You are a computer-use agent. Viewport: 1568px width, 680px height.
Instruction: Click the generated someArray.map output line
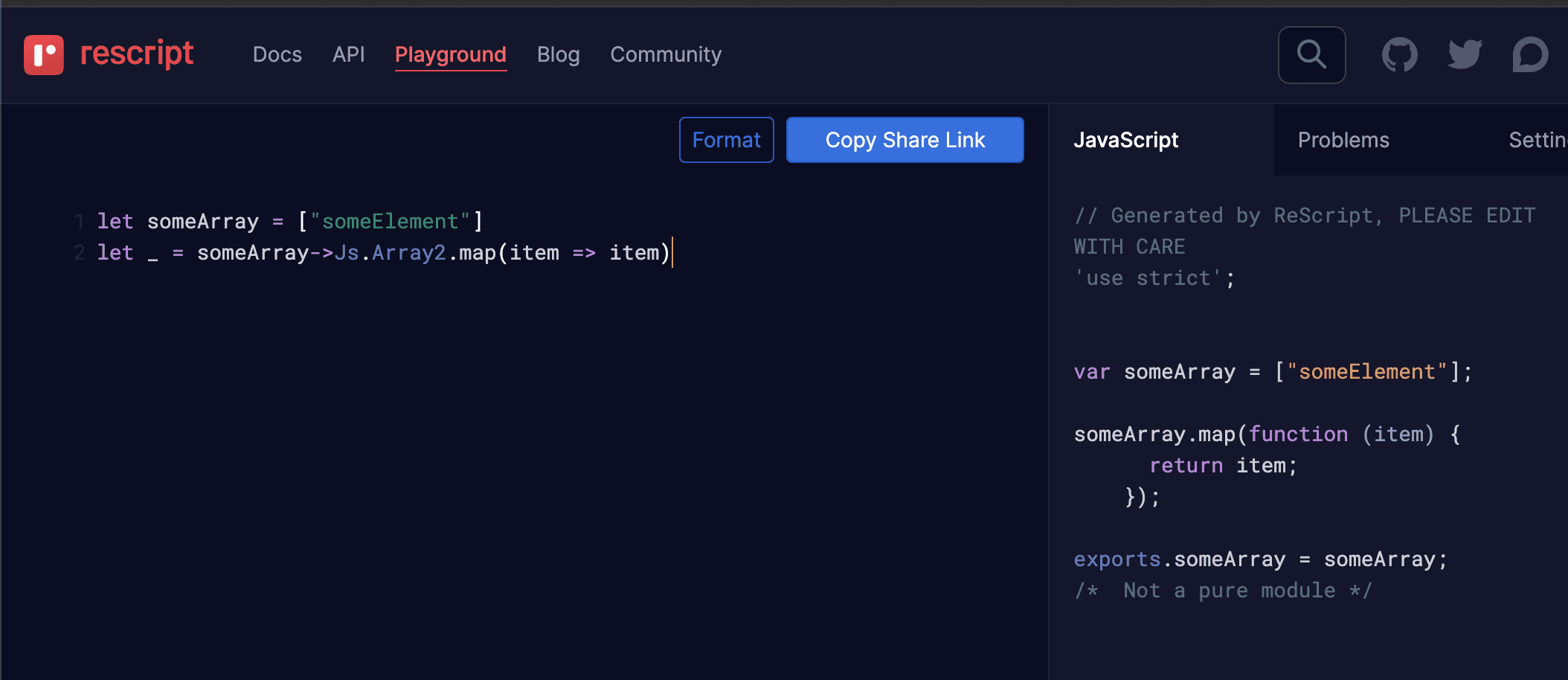click(1267, 434)
